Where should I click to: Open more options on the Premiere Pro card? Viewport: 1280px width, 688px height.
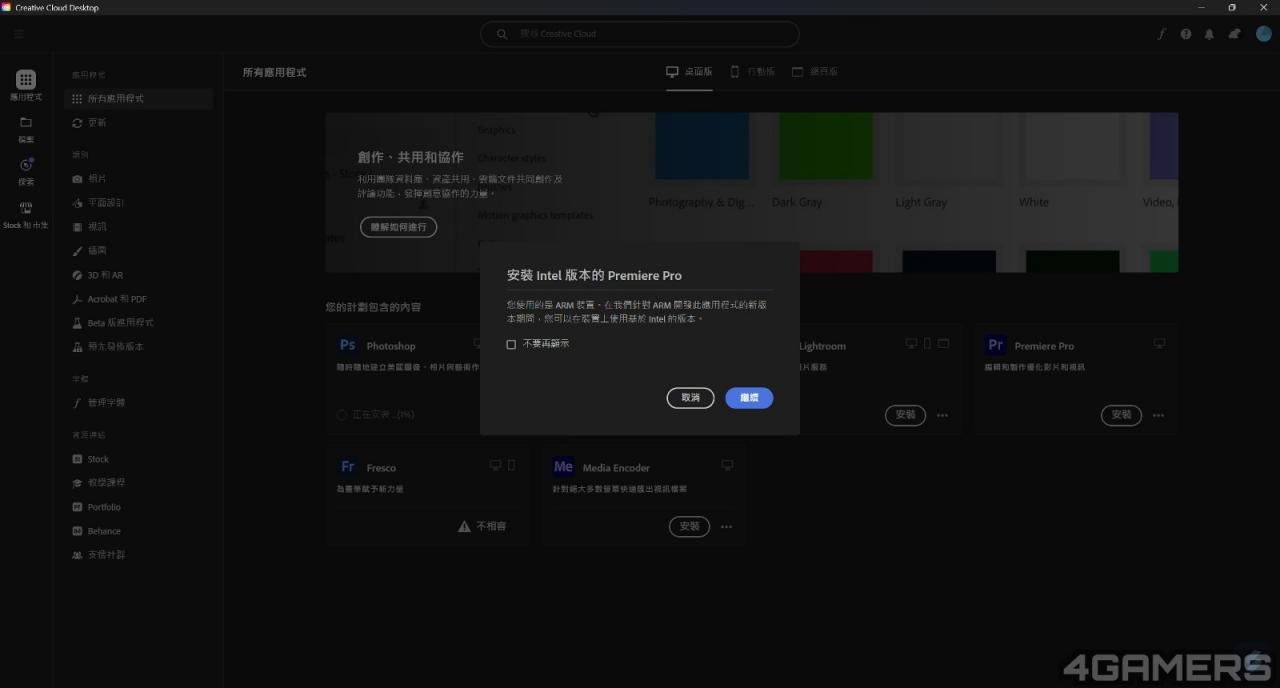click(1158, 416)
